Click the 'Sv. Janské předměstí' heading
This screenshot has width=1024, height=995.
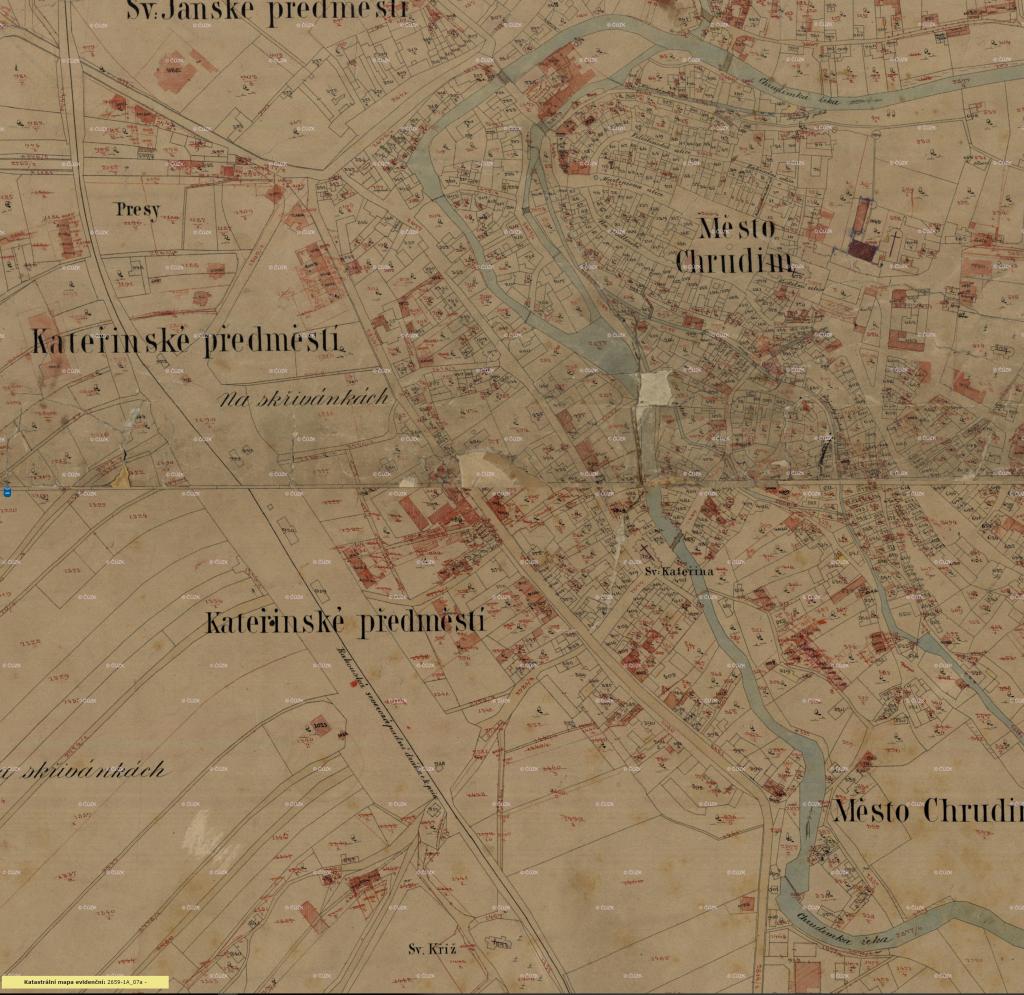[x=267, y=11]
